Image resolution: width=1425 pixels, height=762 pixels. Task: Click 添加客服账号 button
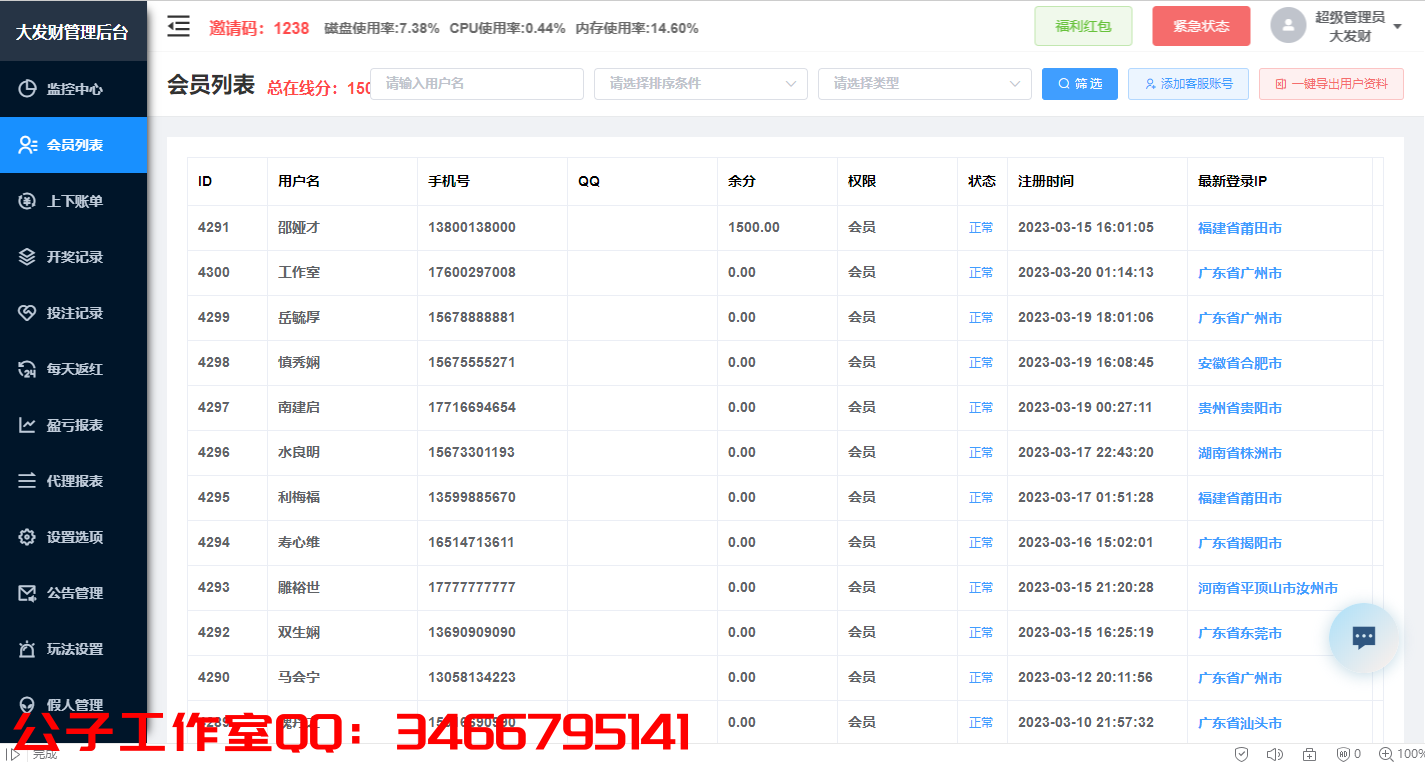(1188, 84)
